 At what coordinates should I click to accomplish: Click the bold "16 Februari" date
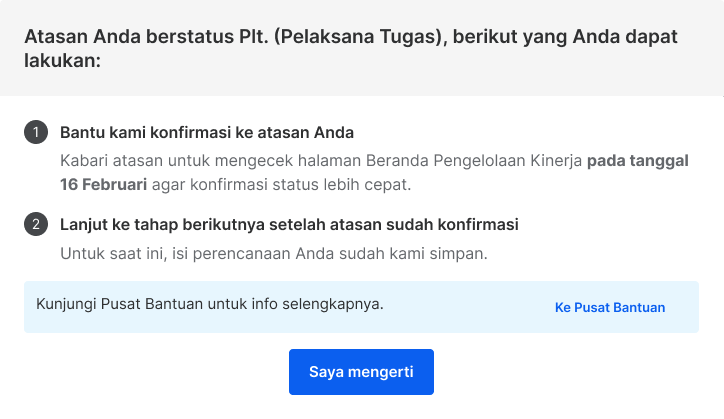[x=103, y=184]
